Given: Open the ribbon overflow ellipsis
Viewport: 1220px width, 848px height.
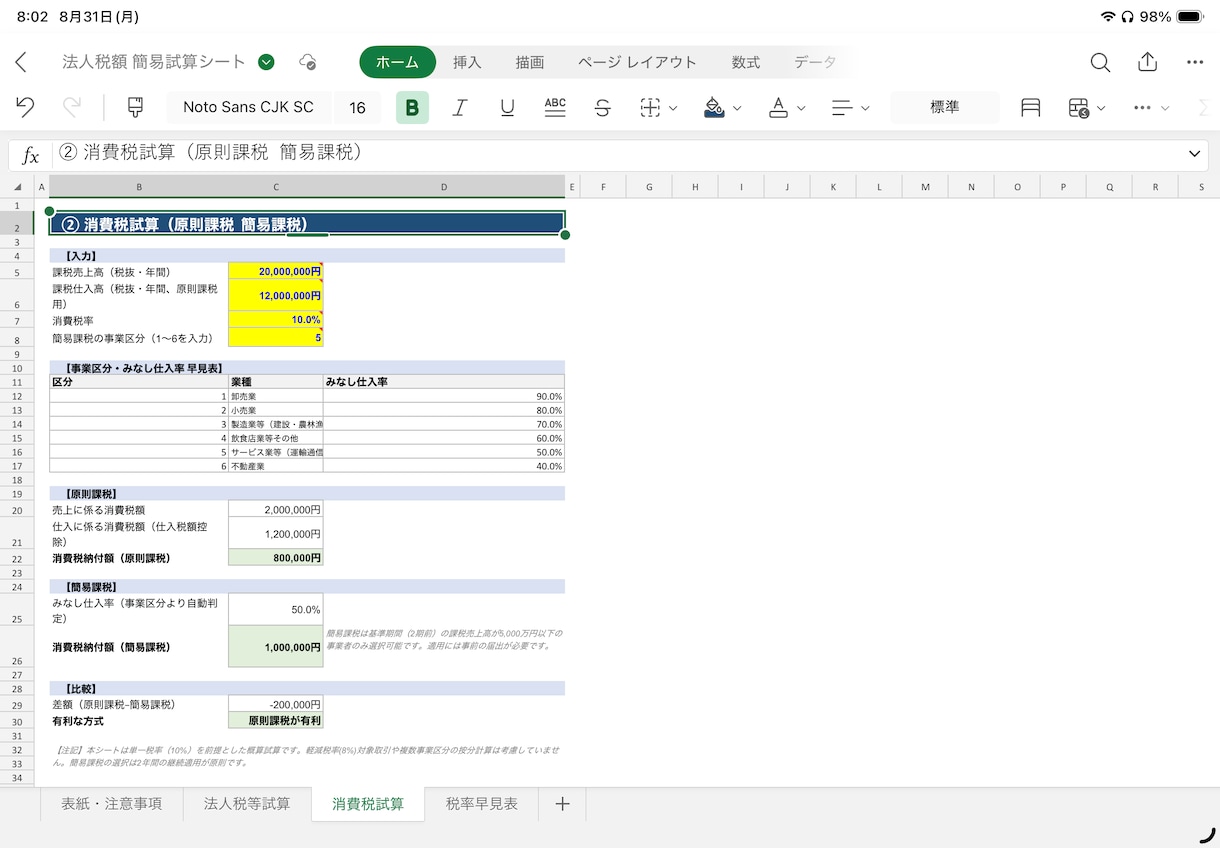Looking at the screenshot, I should tap(1143, 107).
